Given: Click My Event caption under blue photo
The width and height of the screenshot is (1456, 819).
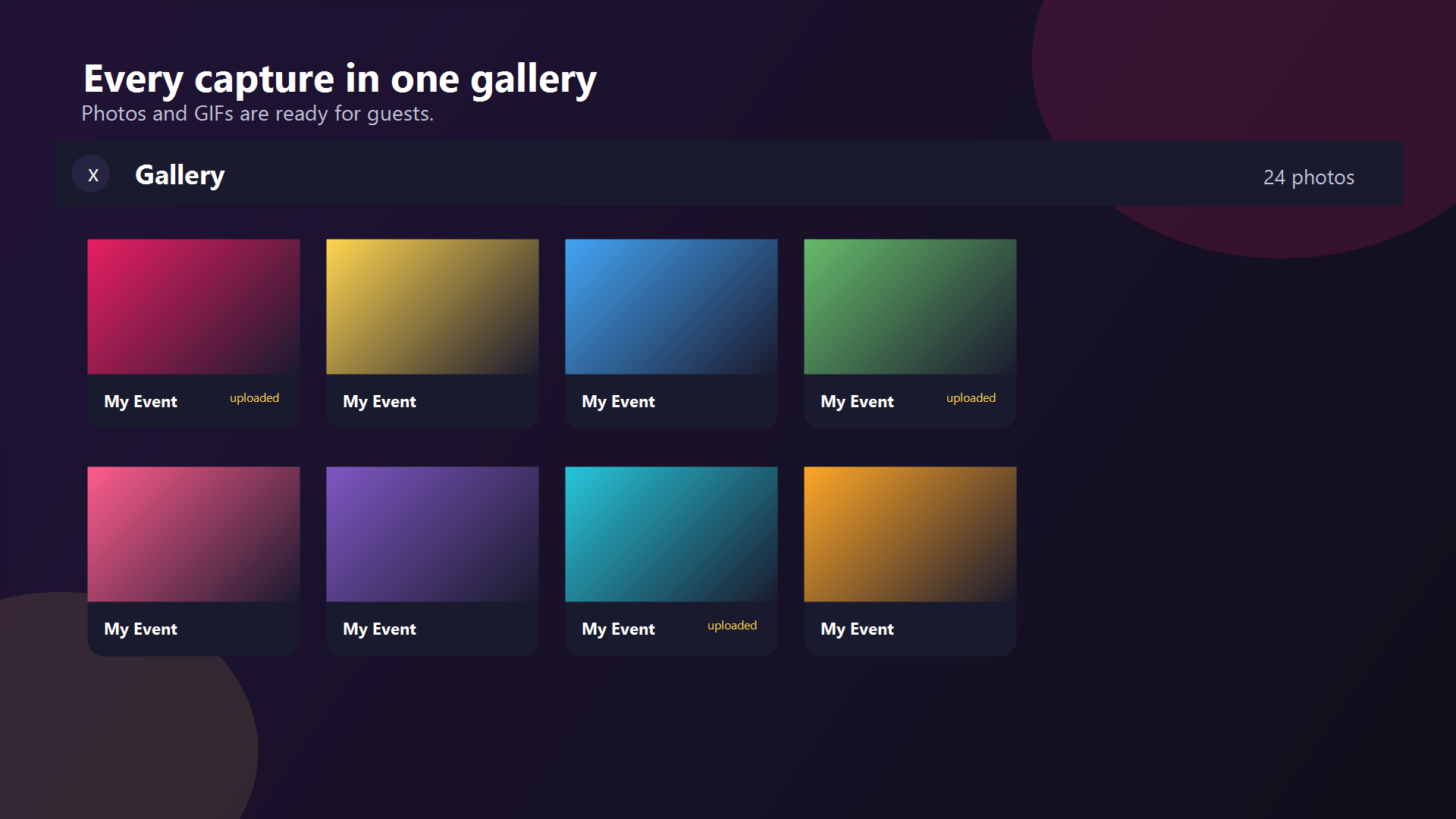Looking at the screenshot, I should (618, 402).
